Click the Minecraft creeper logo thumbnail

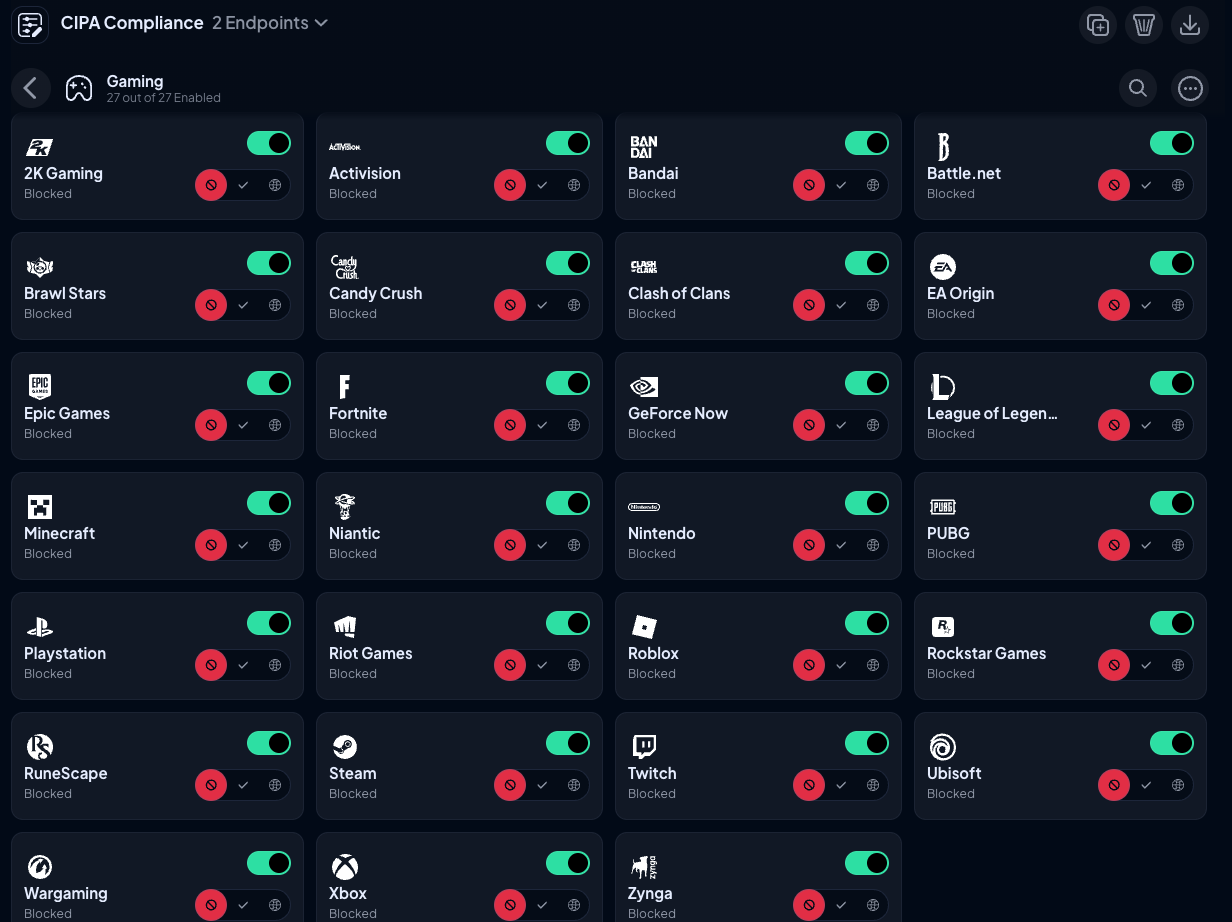40,507
